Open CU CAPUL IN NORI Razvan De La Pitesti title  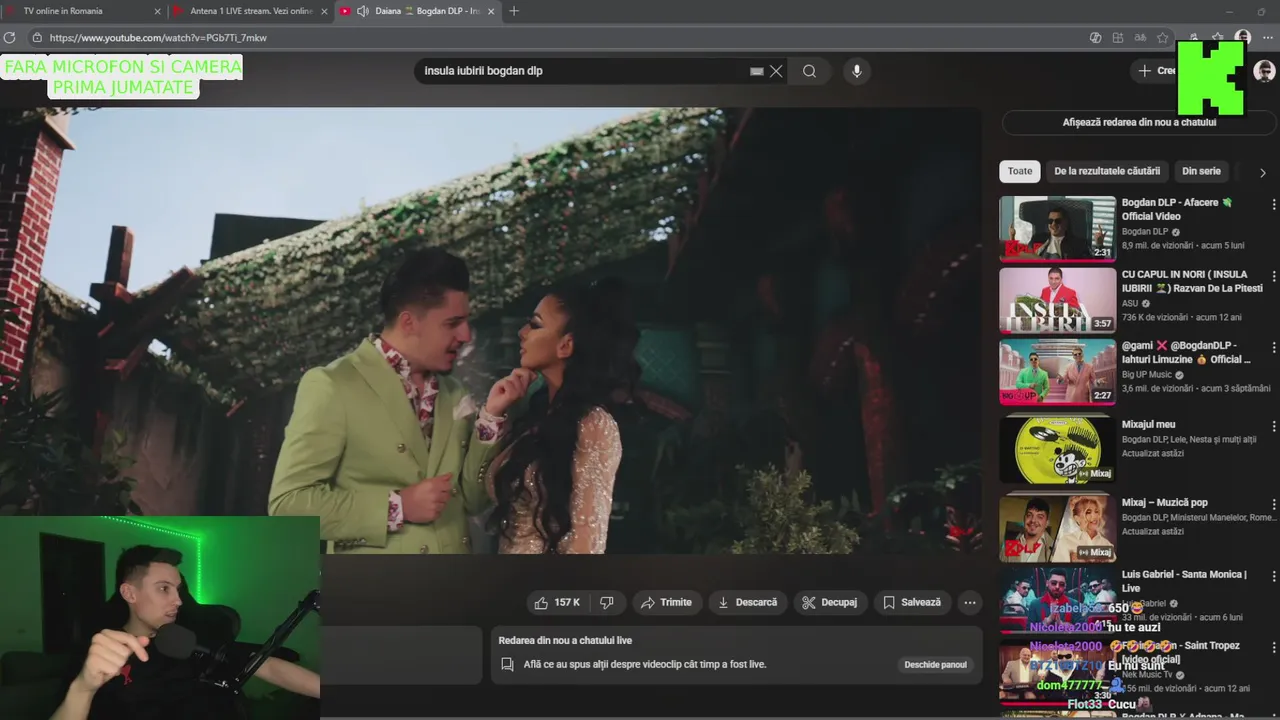pos(1192,281)
